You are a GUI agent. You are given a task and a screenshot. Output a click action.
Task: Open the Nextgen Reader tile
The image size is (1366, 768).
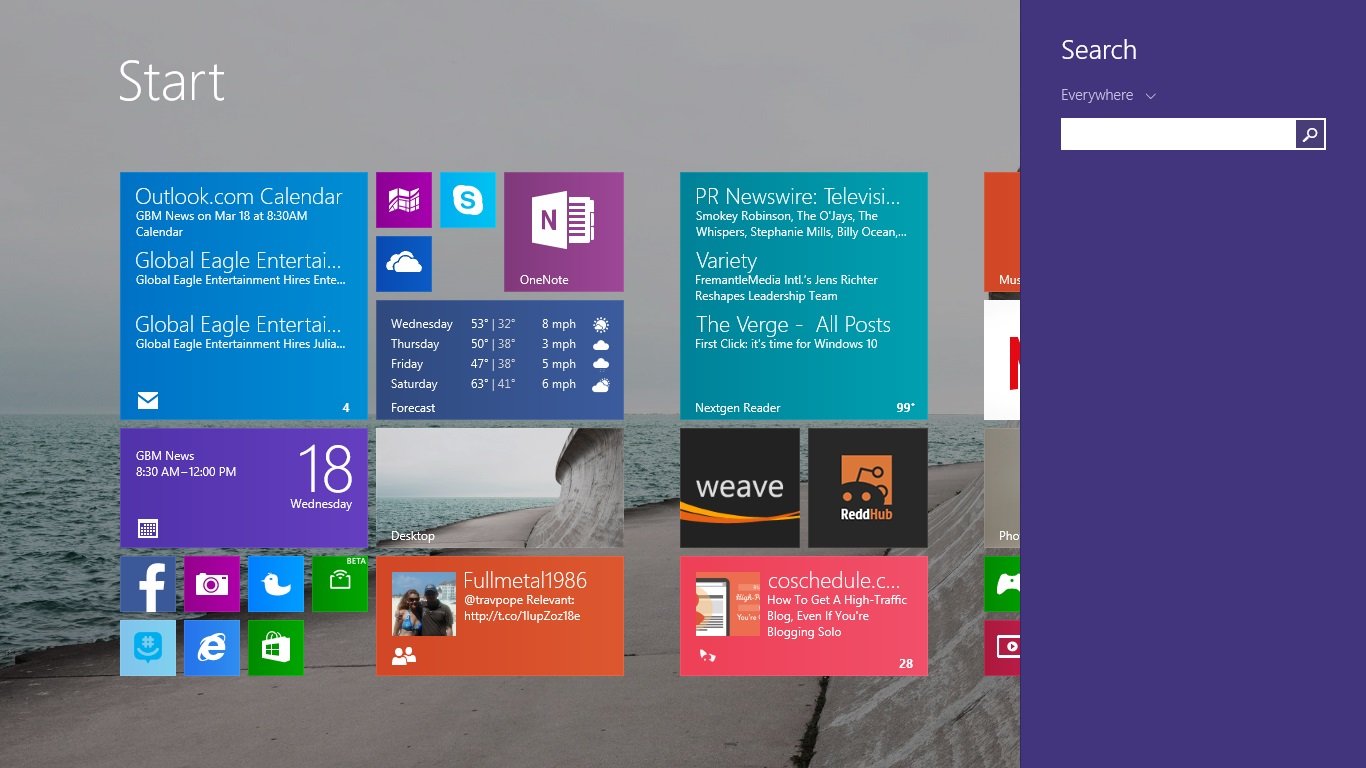804,296
